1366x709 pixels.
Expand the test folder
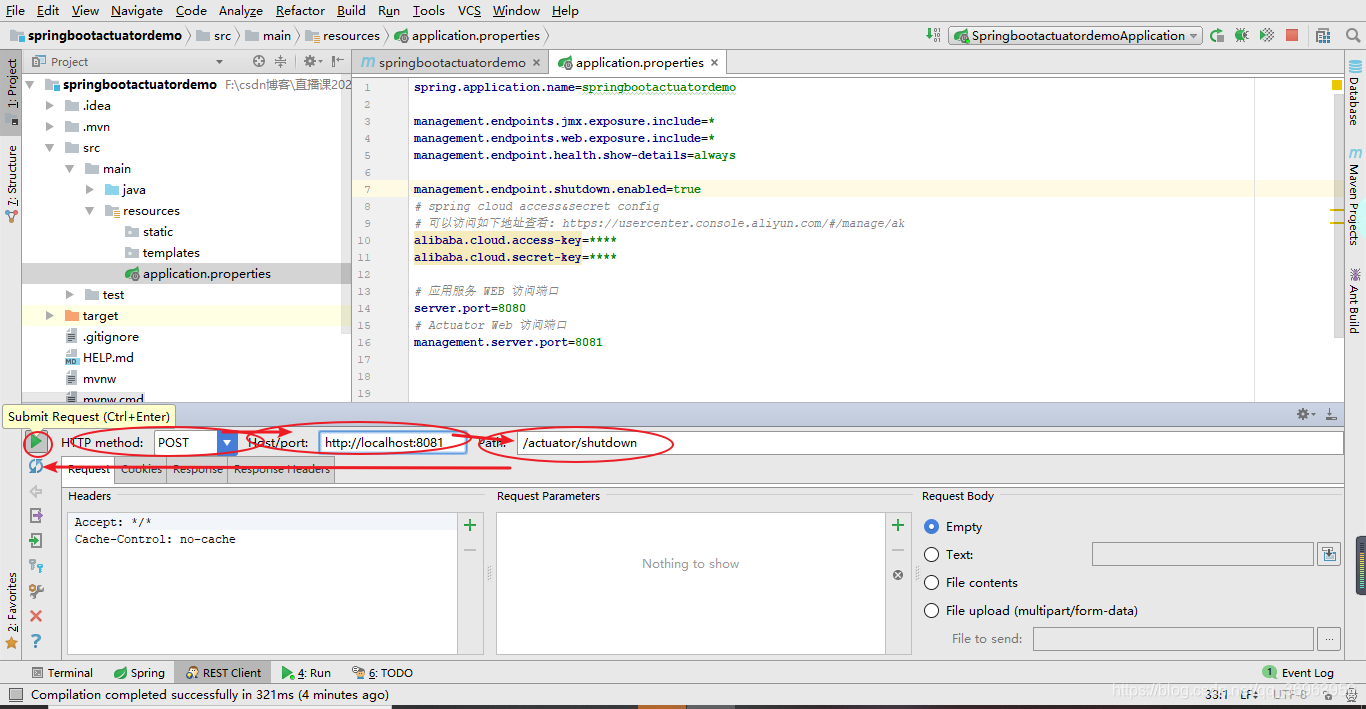coord(69,295)
